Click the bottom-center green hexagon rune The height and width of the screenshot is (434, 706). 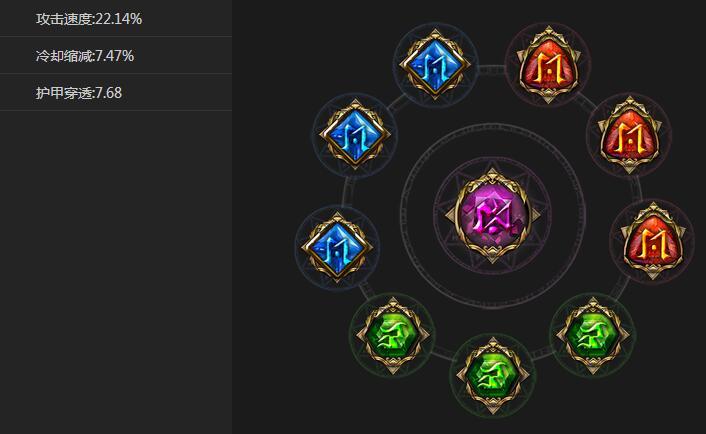(x=493, y=375)
